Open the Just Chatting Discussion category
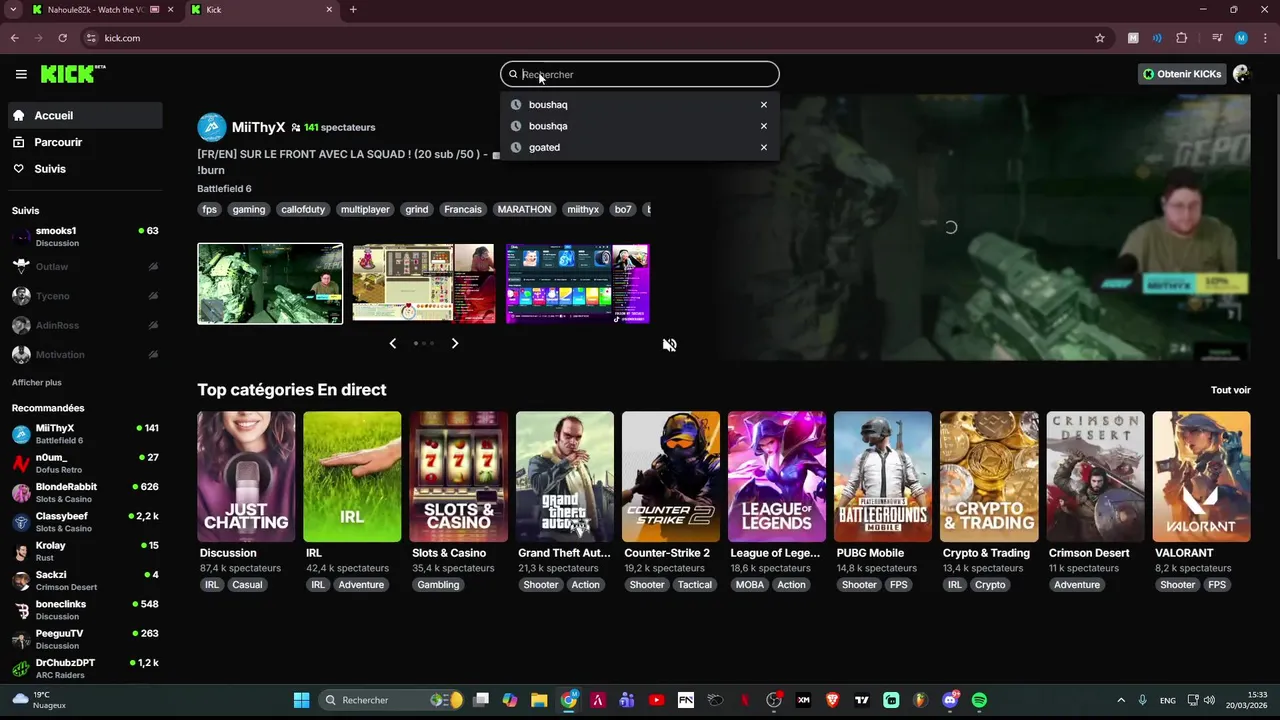Viewport: 1280px width, 720px height. [x=246, y=477]
